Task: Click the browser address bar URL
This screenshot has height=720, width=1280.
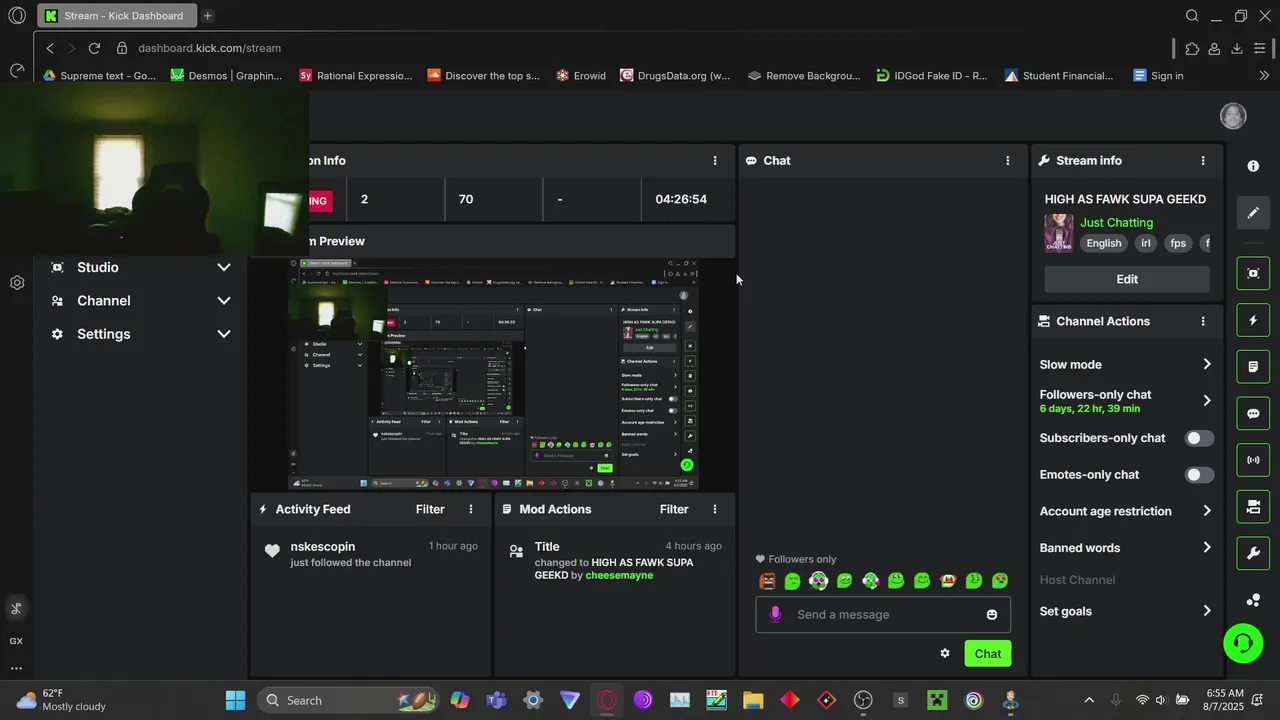Action: (209, 48)
